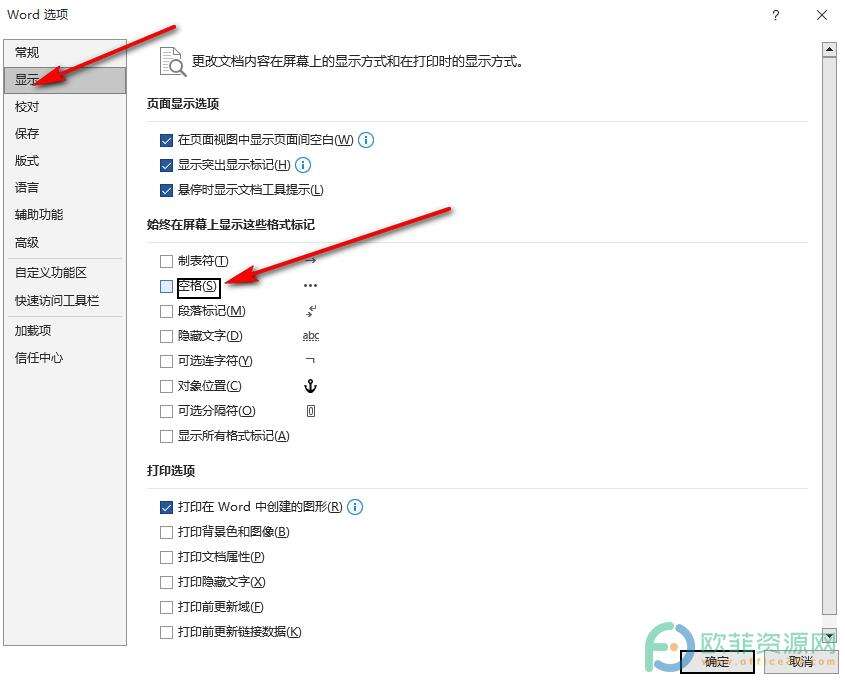Click info icon beside 在页面视图中显示页面间空白
Screen dimensions: 845x681
click(366, 140)
